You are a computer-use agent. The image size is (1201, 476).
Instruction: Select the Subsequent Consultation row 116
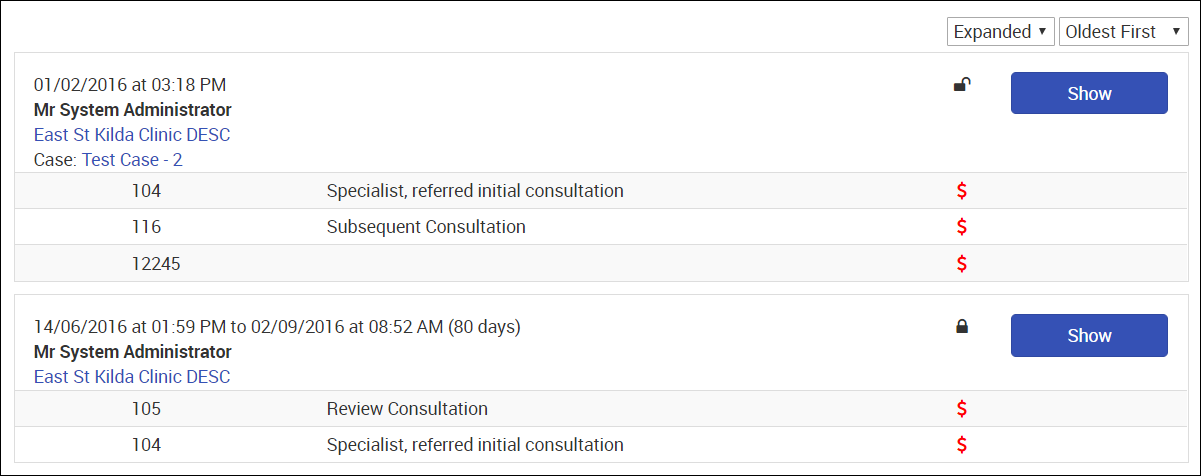click(x=426, y=227)
